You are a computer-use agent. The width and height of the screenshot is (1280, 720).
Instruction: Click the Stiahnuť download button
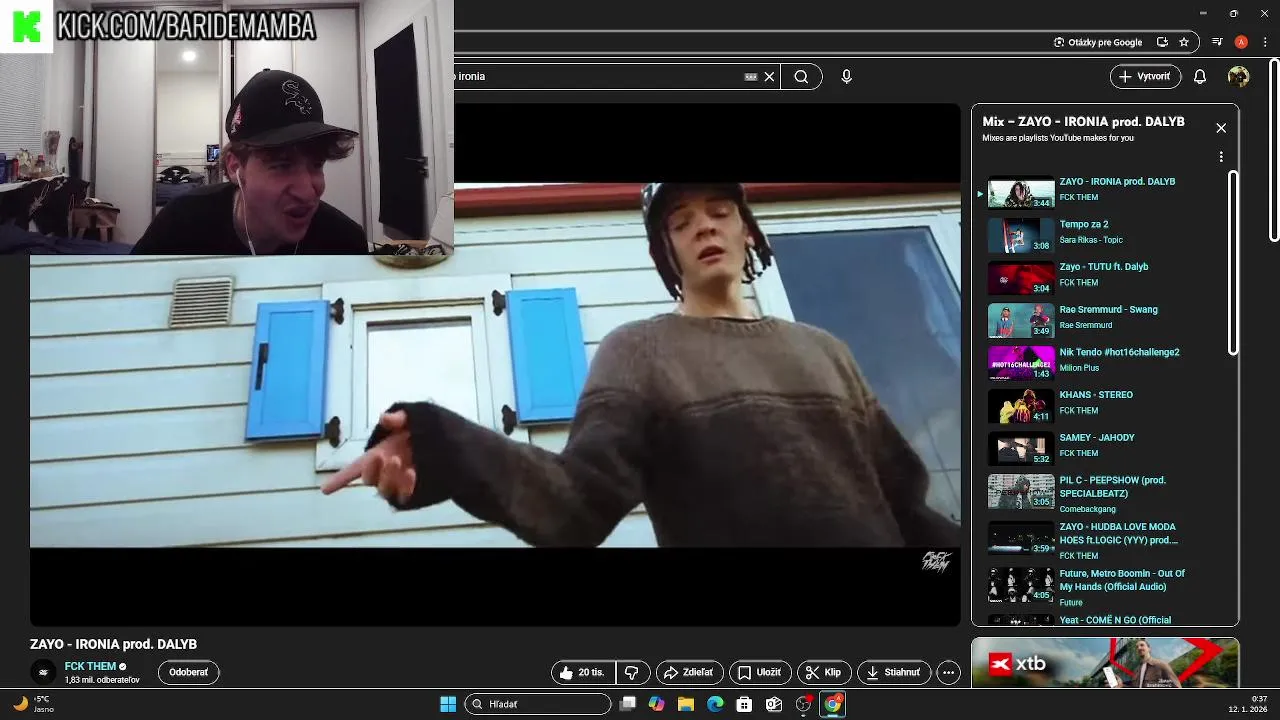(x=894, y=673)
